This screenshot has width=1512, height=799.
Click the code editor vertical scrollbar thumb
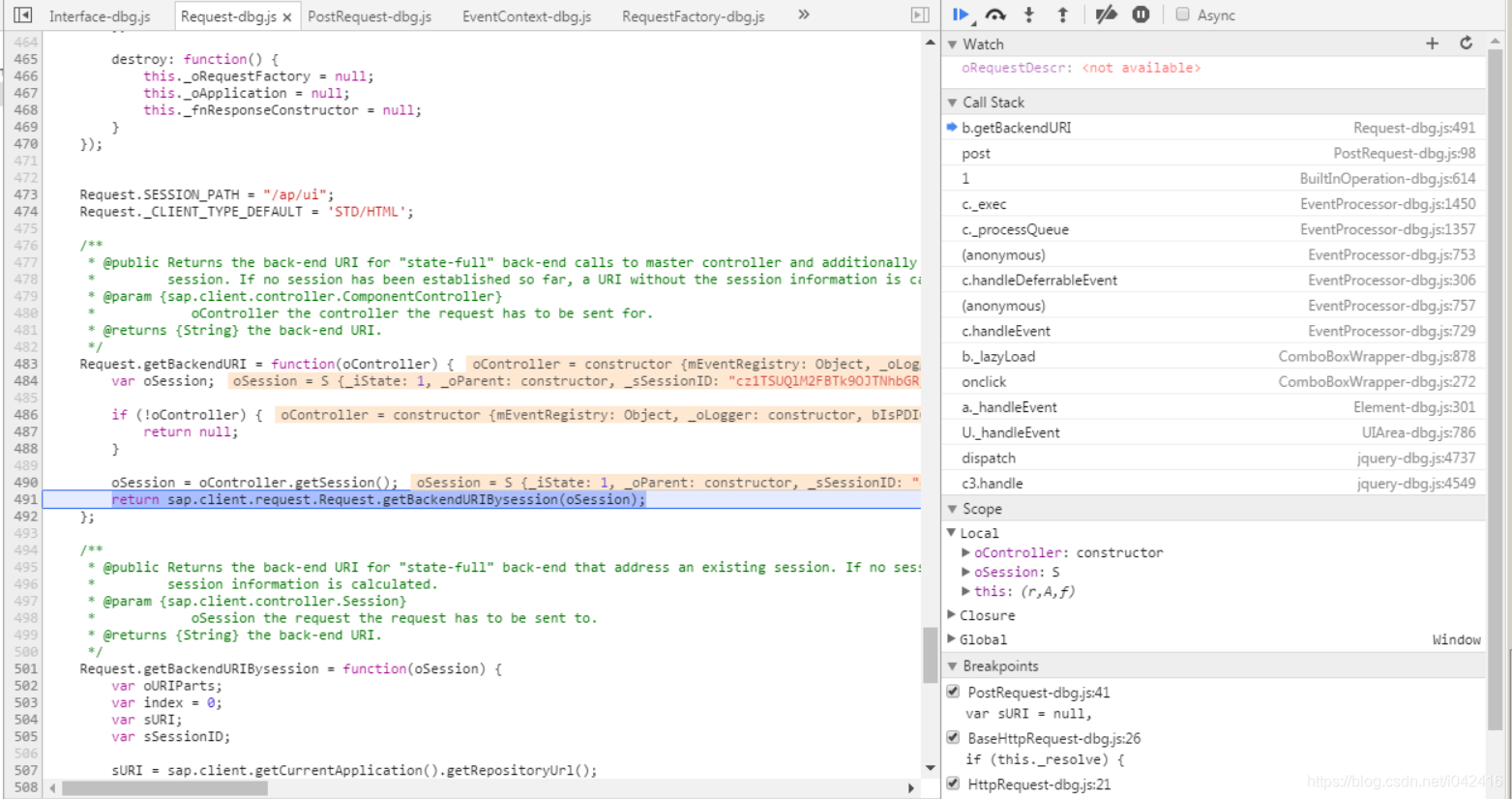(x=930, y=655)
